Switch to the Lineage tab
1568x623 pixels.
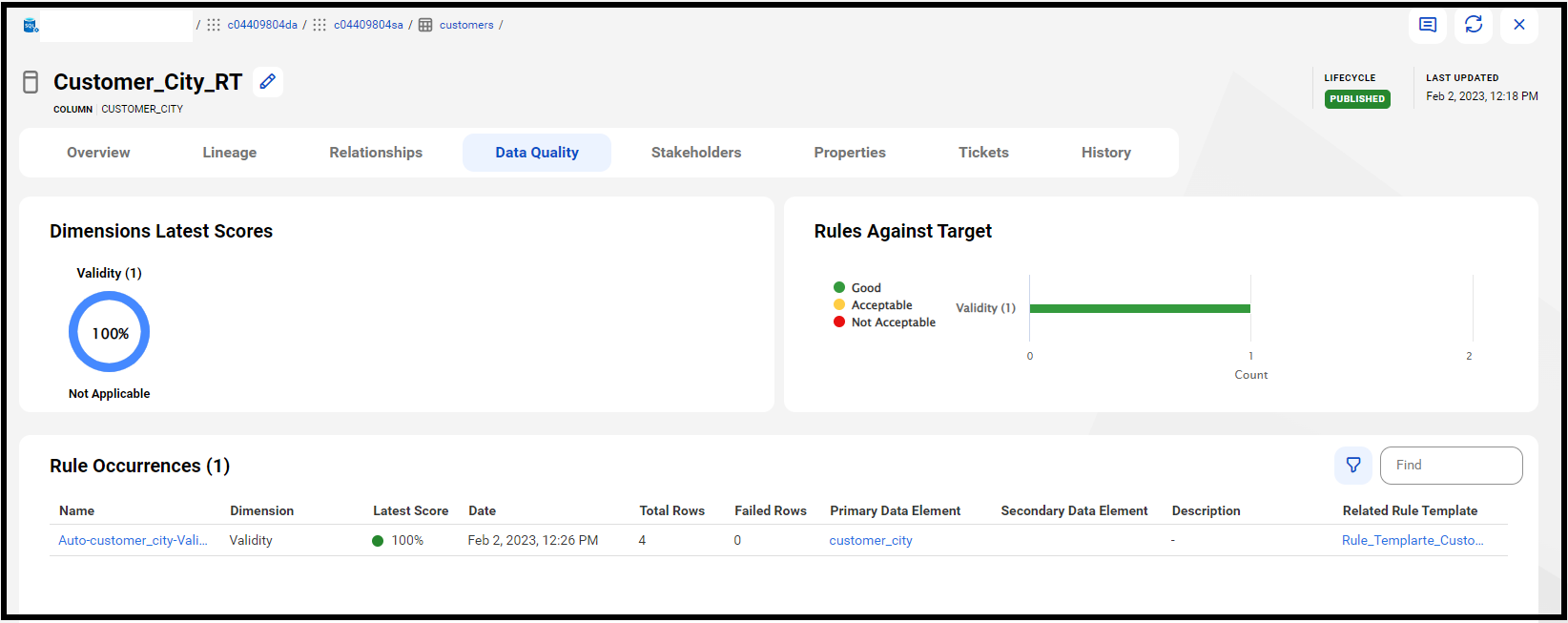[230, 153]
